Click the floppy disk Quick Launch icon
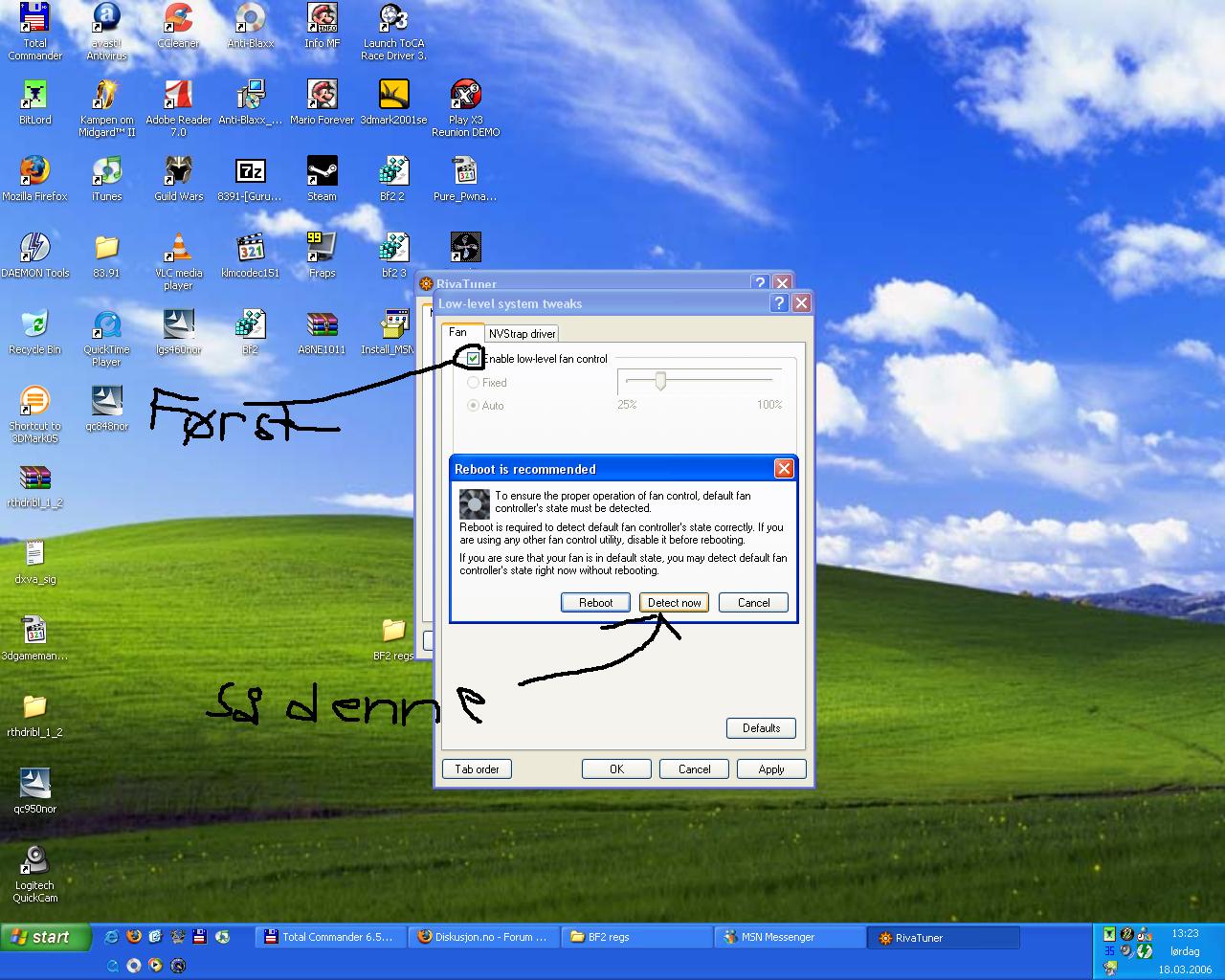 tap(200, 937)
